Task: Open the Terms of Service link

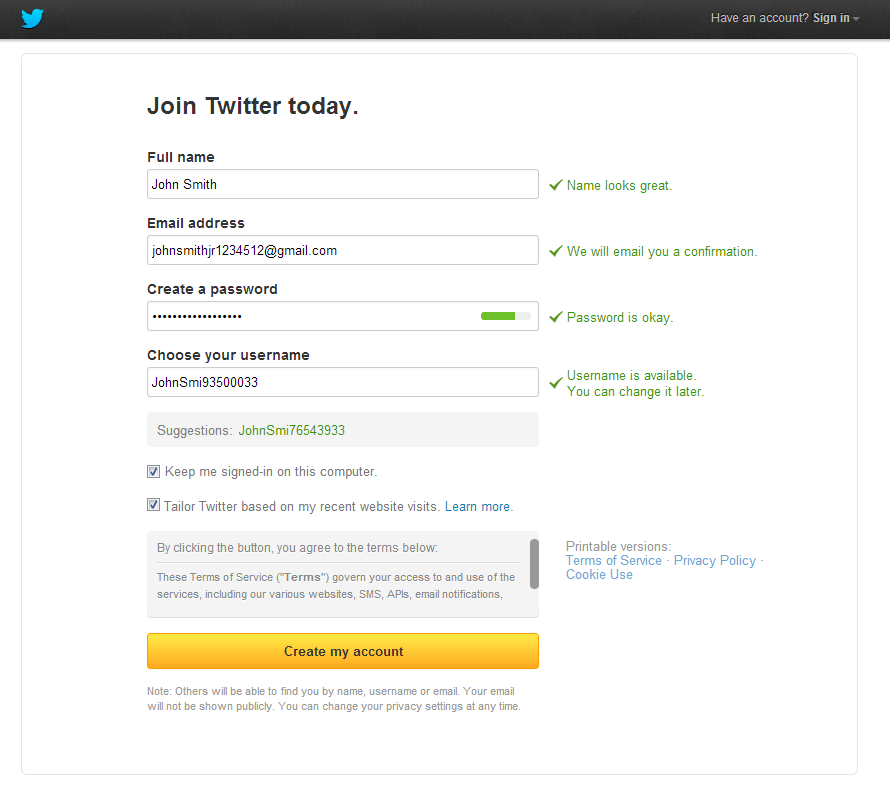Action: (x=613, y=560)
